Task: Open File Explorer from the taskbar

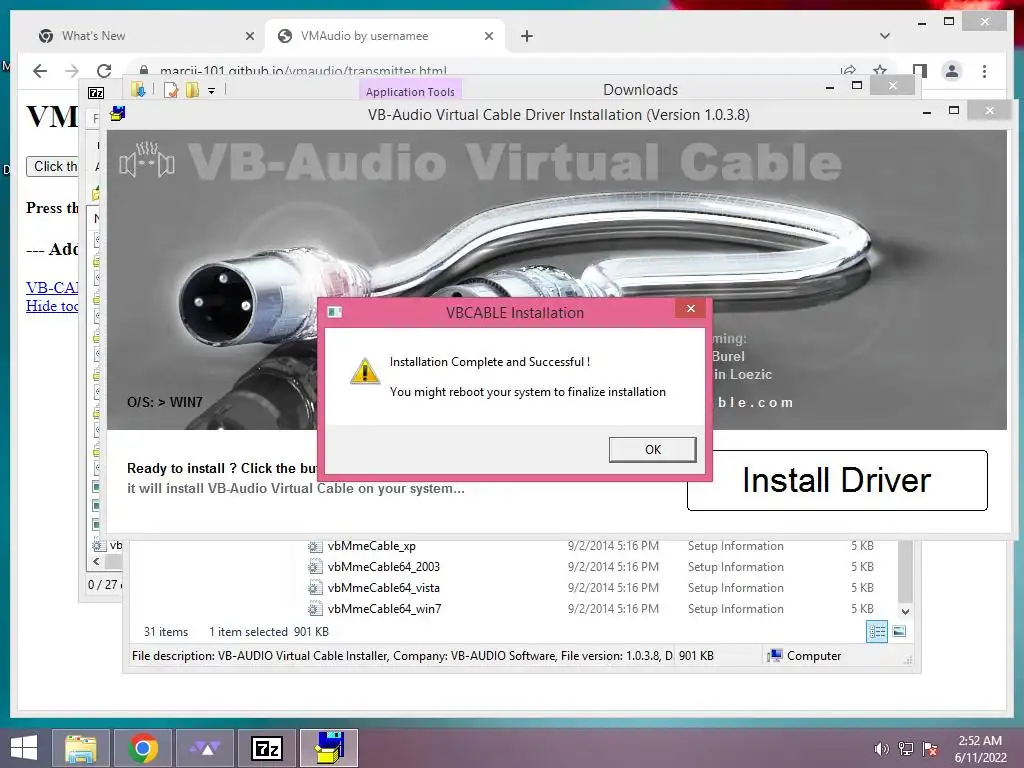Action: pos(81,748)
